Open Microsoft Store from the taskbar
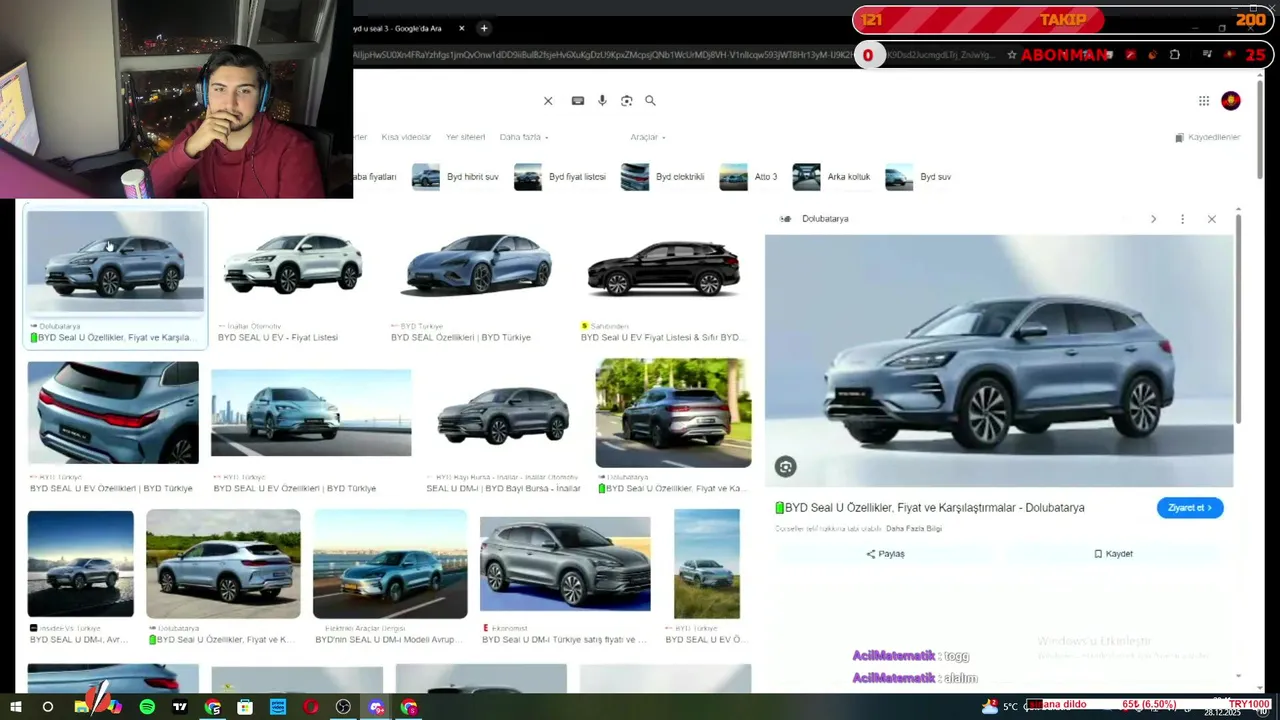Image resolution: width=1280 pixels, height=720 pixels. coord(245,707)
